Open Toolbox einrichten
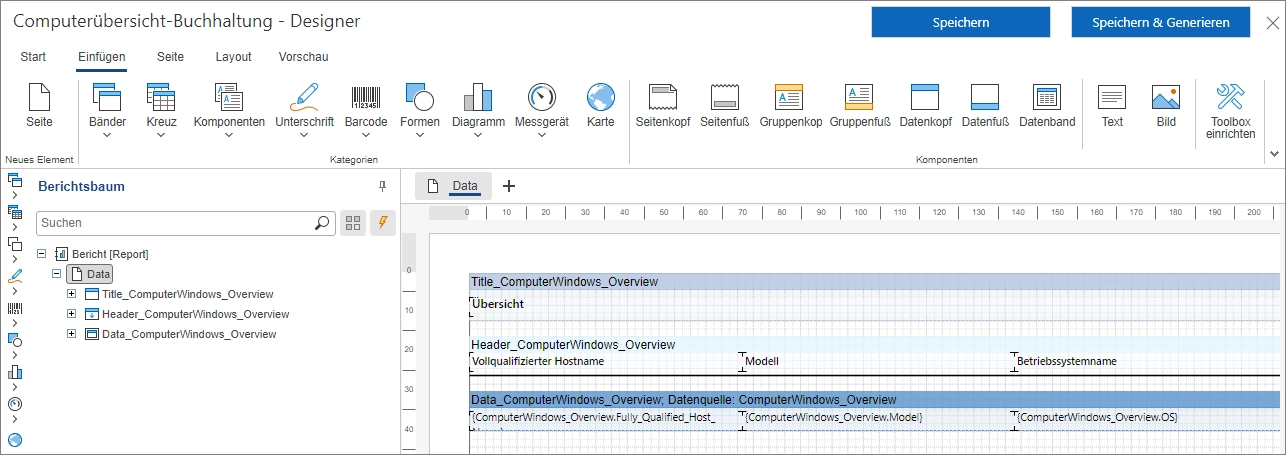Viewport: 1286px width, 455px height. 1230,111
